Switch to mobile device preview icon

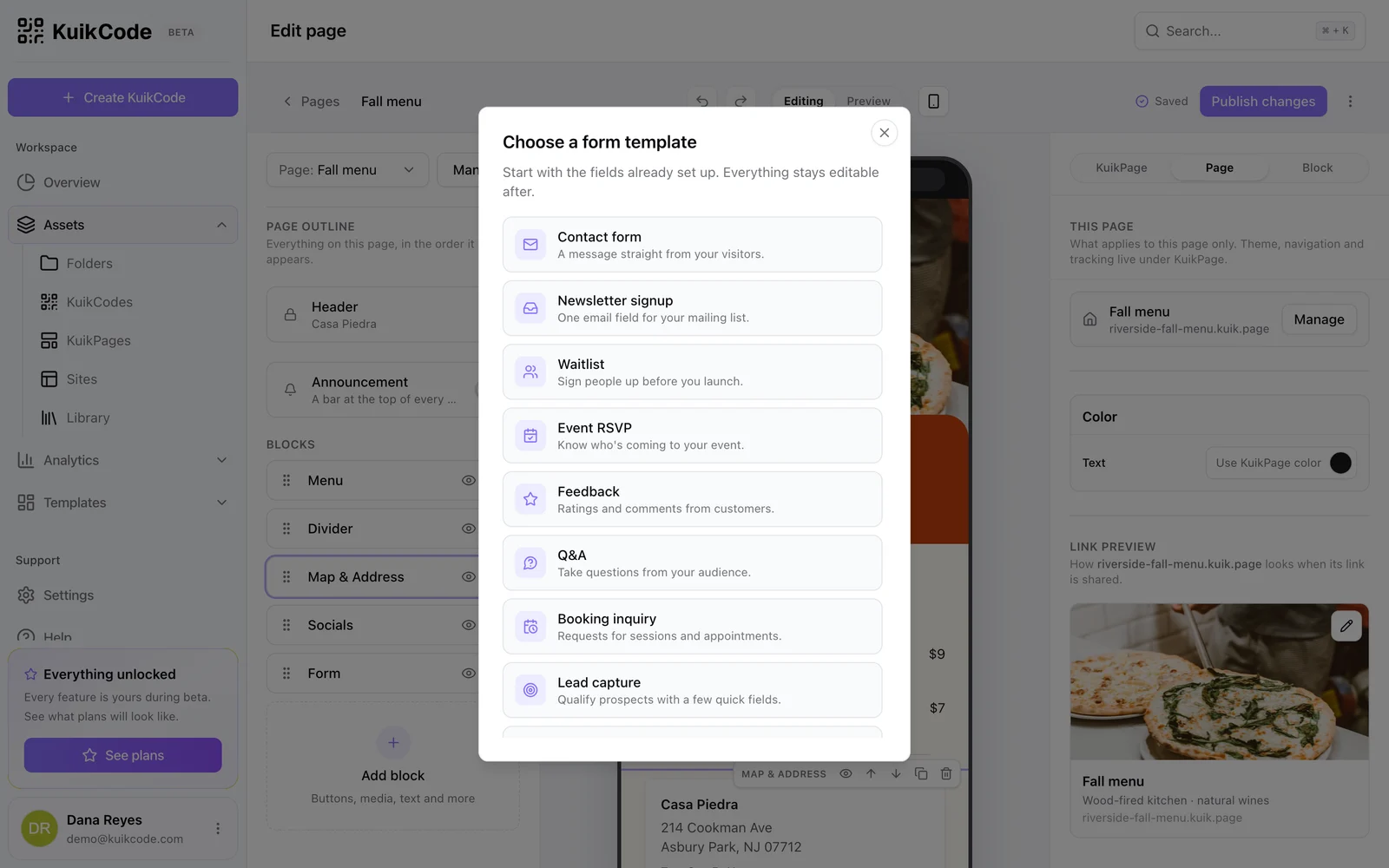(x=933, y=102)
